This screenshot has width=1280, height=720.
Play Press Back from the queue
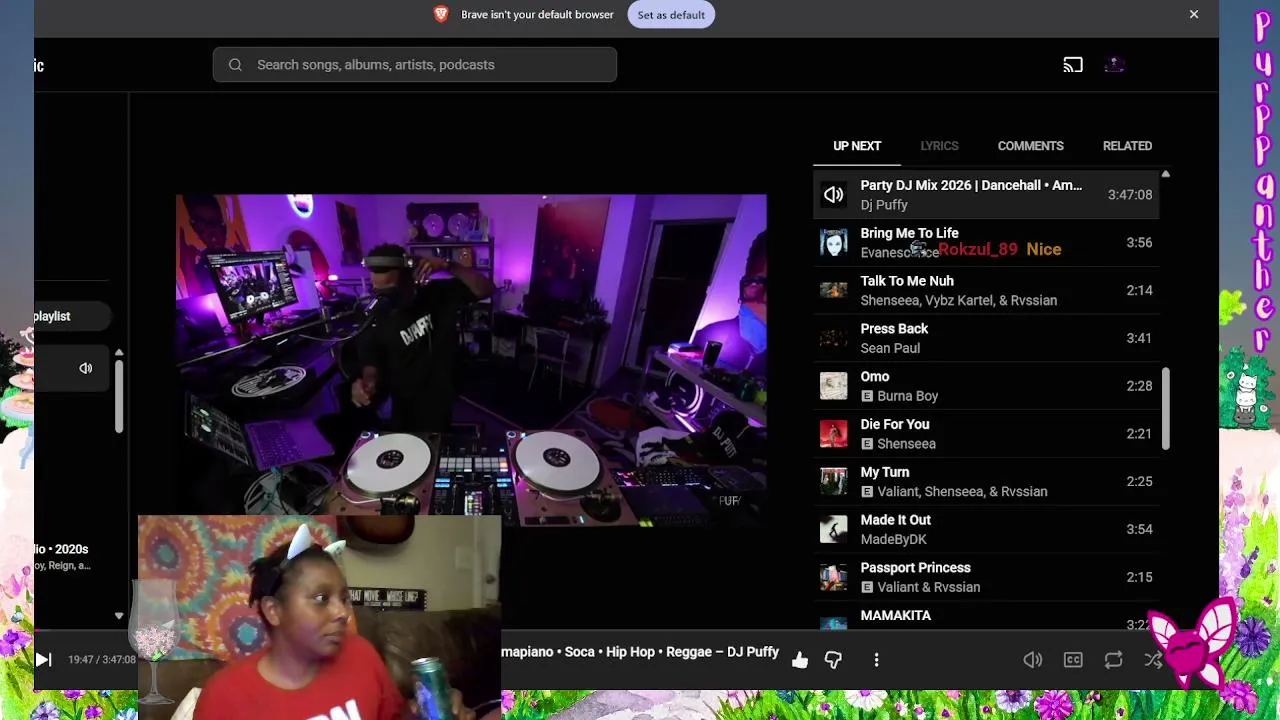986,339
